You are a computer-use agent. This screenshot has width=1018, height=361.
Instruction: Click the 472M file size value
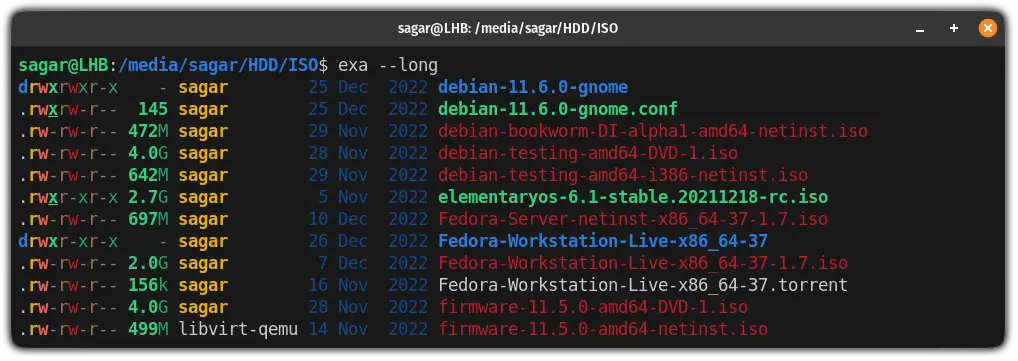(148, 131)
